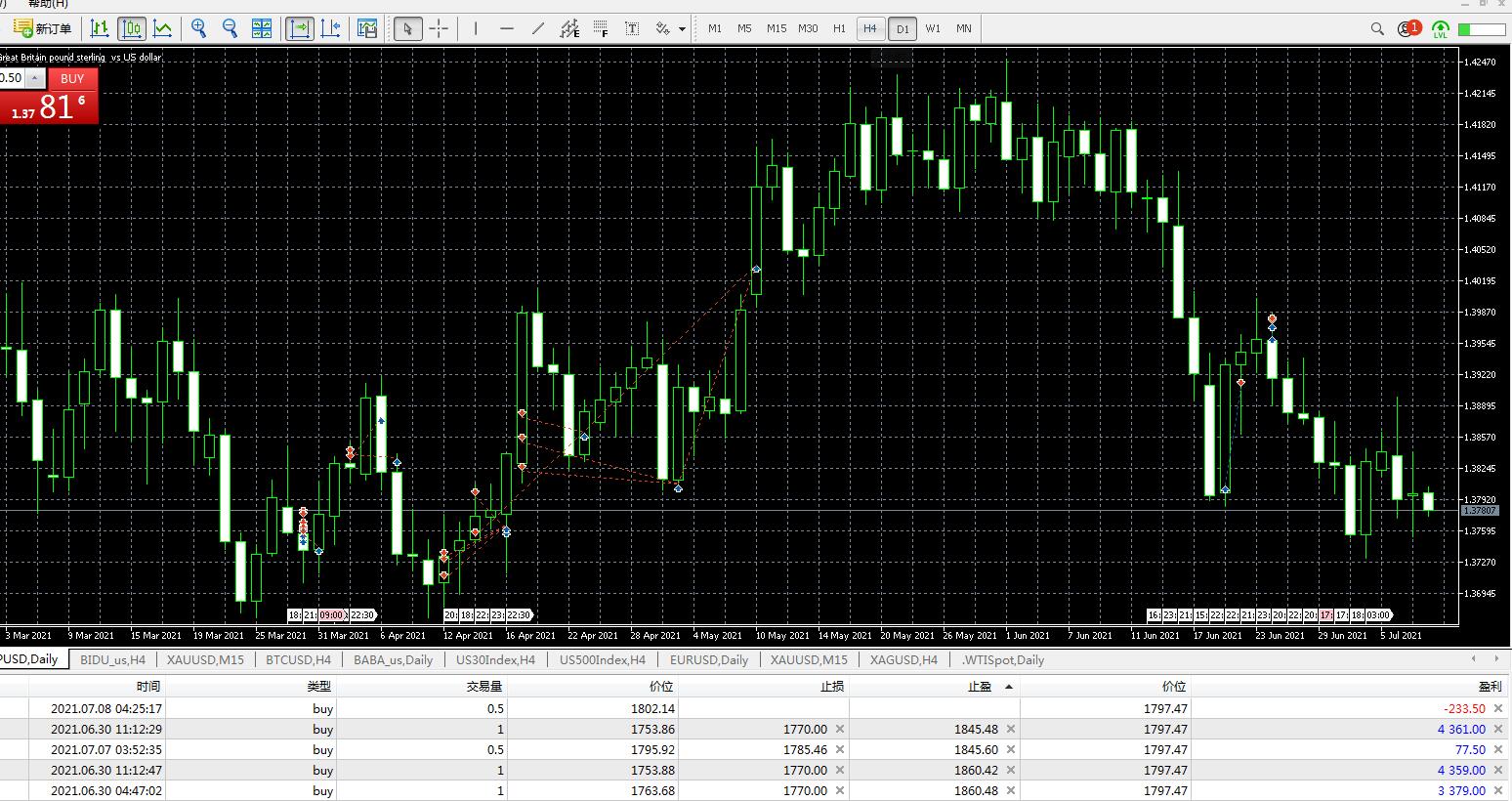Image resolution: width=1512 pixels, height=801 pixels.
Task: Open the US30Index,H4 chart tab
Action: tap(496, 659)
